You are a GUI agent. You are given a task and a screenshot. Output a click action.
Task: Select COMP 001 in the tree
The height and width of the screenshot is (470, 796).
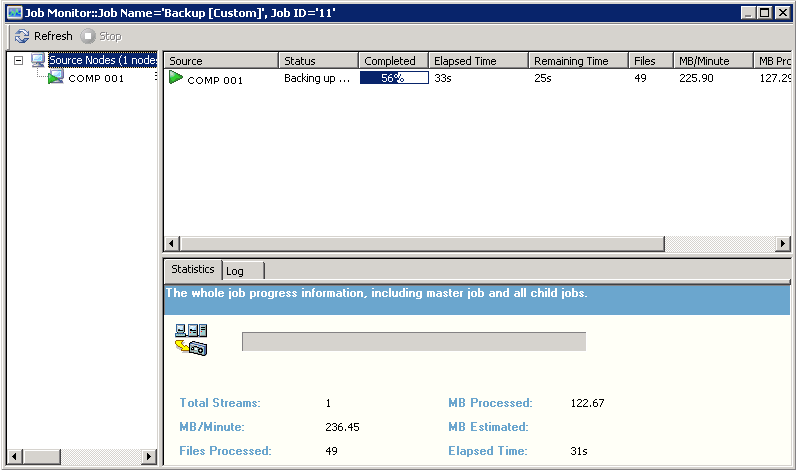tap(96, 78)
